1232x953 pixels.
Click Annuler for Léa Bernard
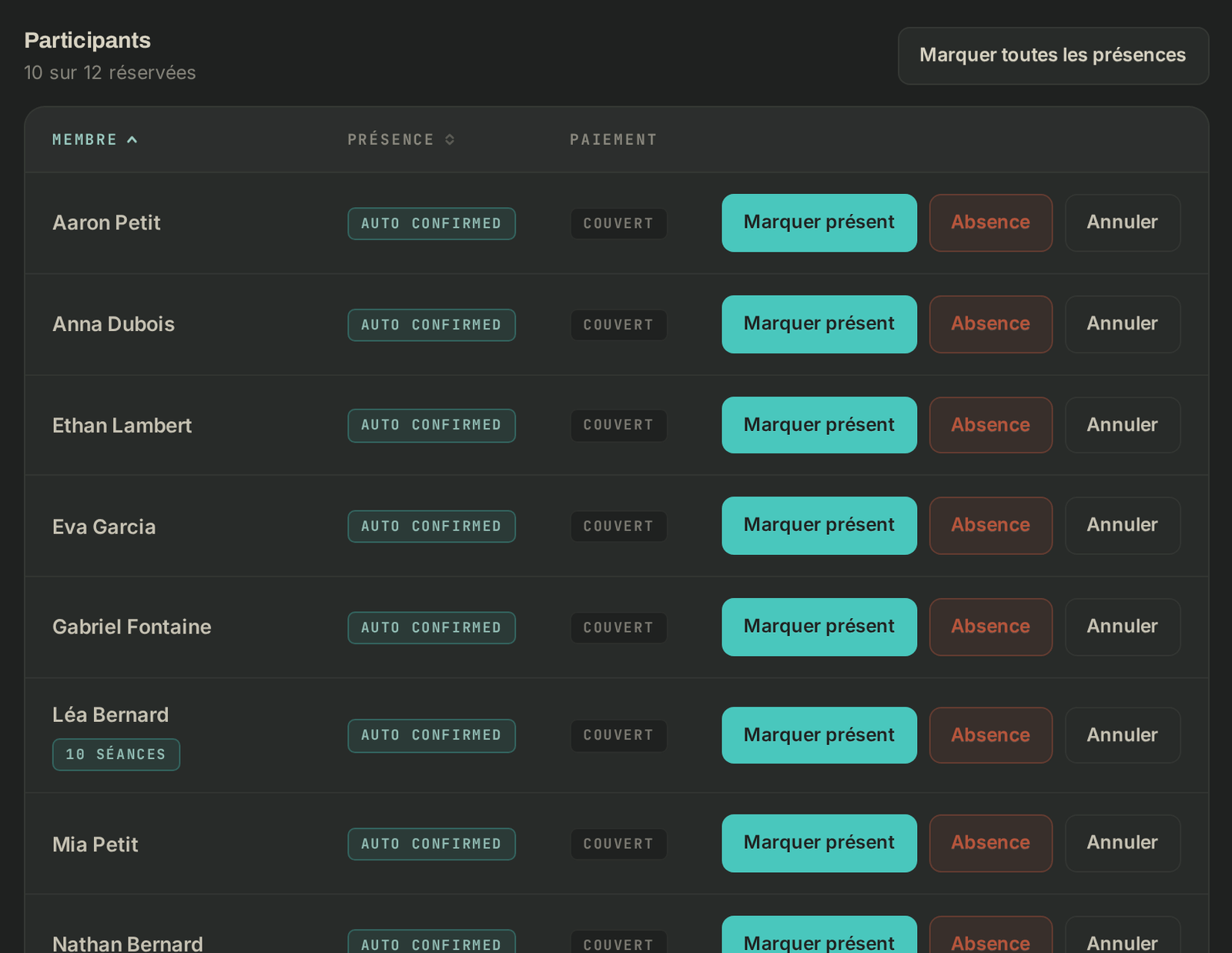tap(1123, 735)
